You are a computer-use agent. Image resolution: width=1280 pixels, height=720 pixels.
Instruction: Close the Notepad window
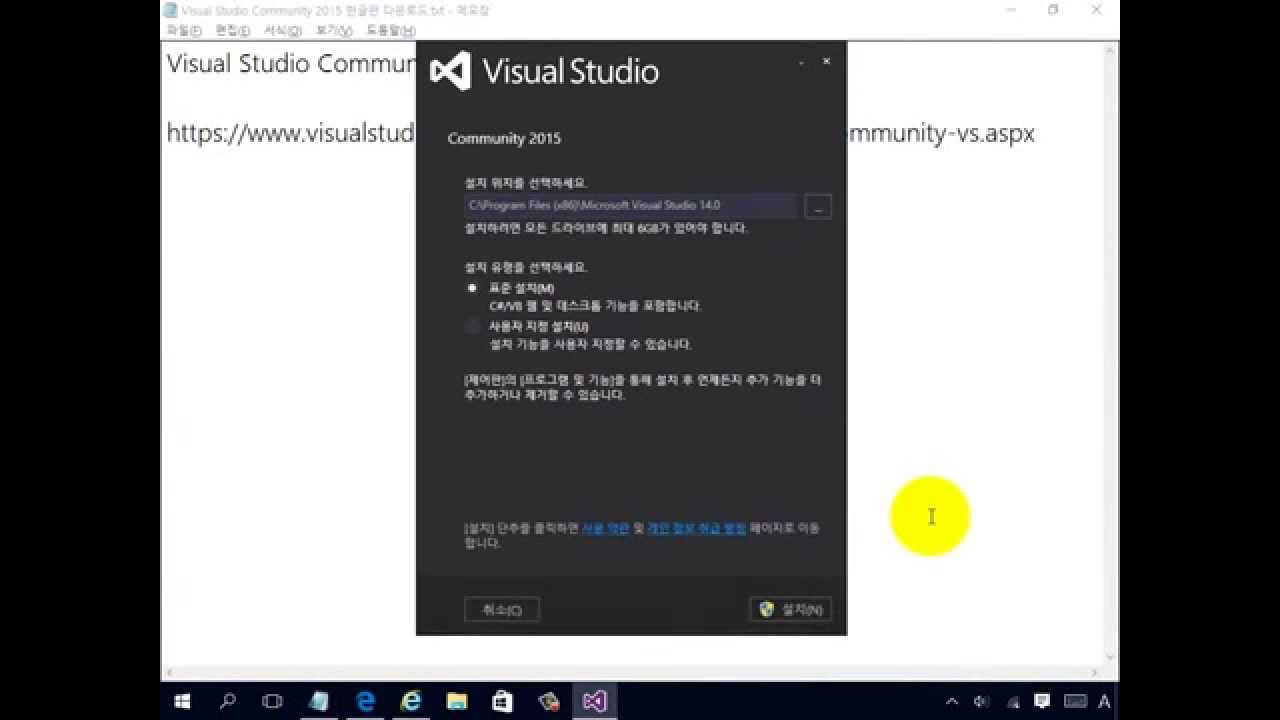tap(1097, 10)
